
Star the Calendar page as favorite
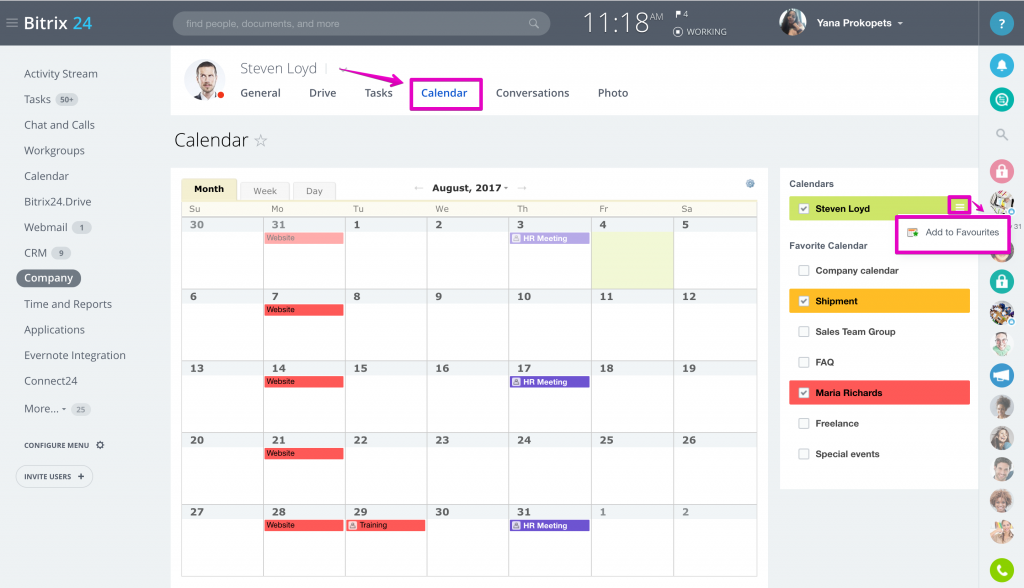pyautogui.click(x=261, y=140)
